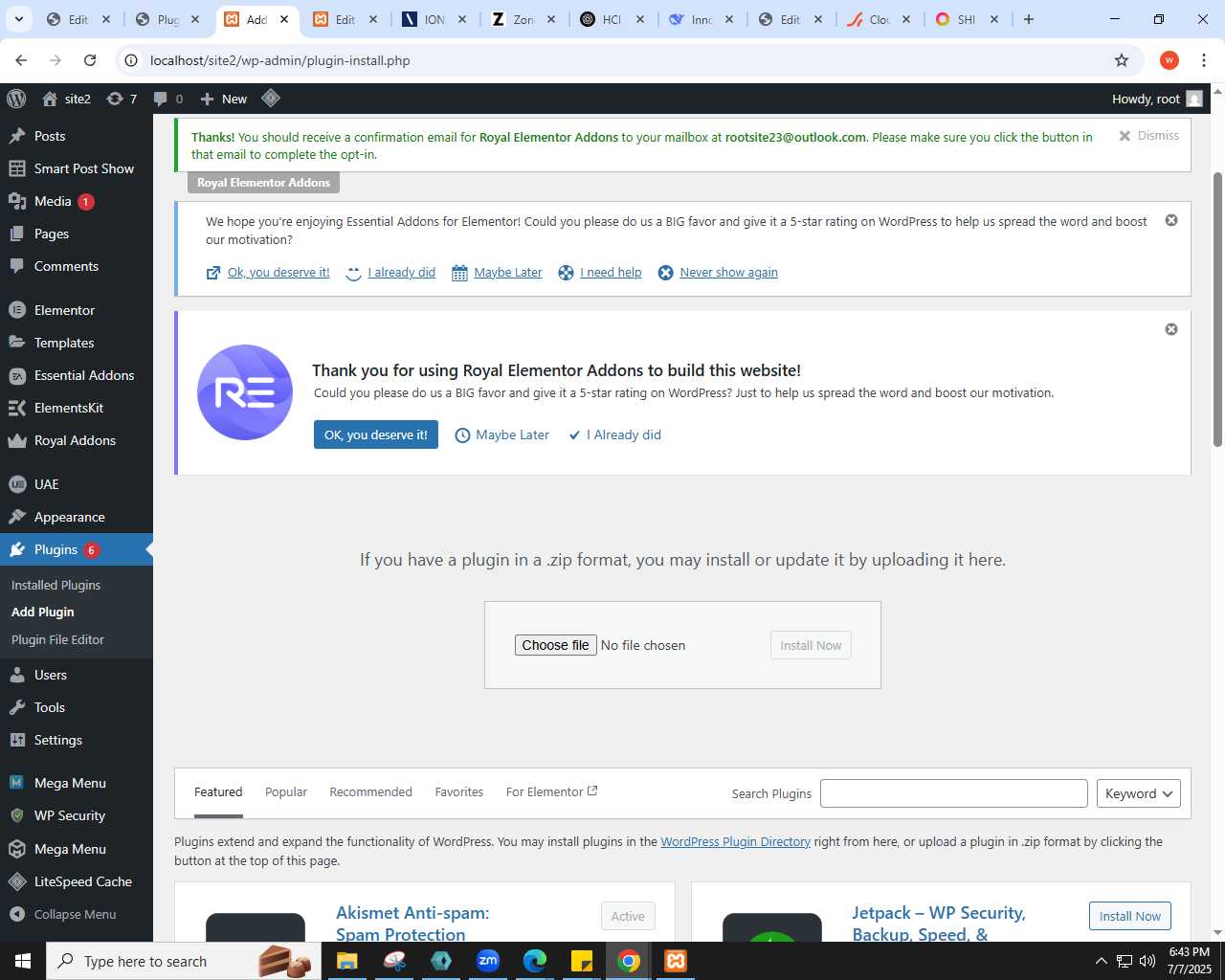Switch to the Recommended tab
Image resolution: width=1225 pixels, height=980 pixels.
370,792
